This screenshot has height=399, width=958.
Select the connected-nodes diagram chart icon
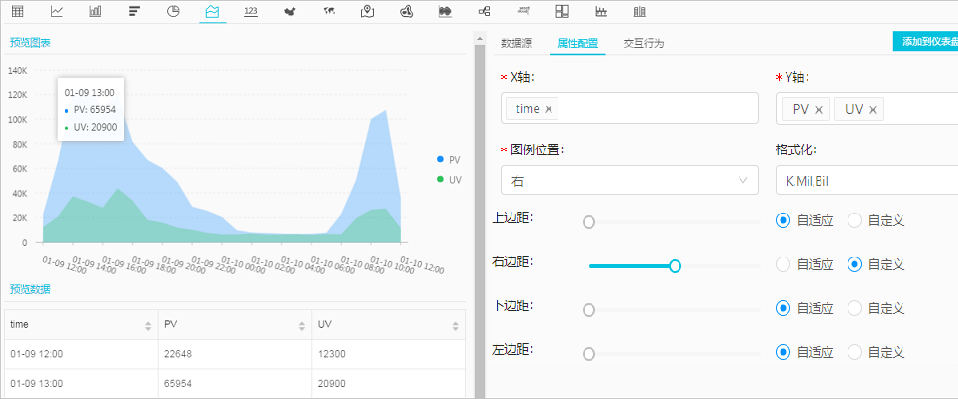(484, 11)
